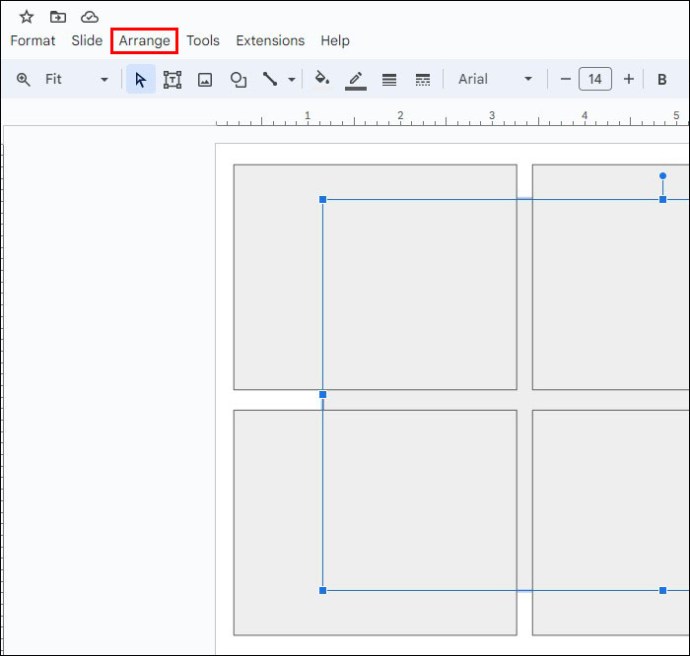Screen dimensions: 690x656
Task: Open the Slide menu
Action: pyautogui.click(x=87, y=40)
